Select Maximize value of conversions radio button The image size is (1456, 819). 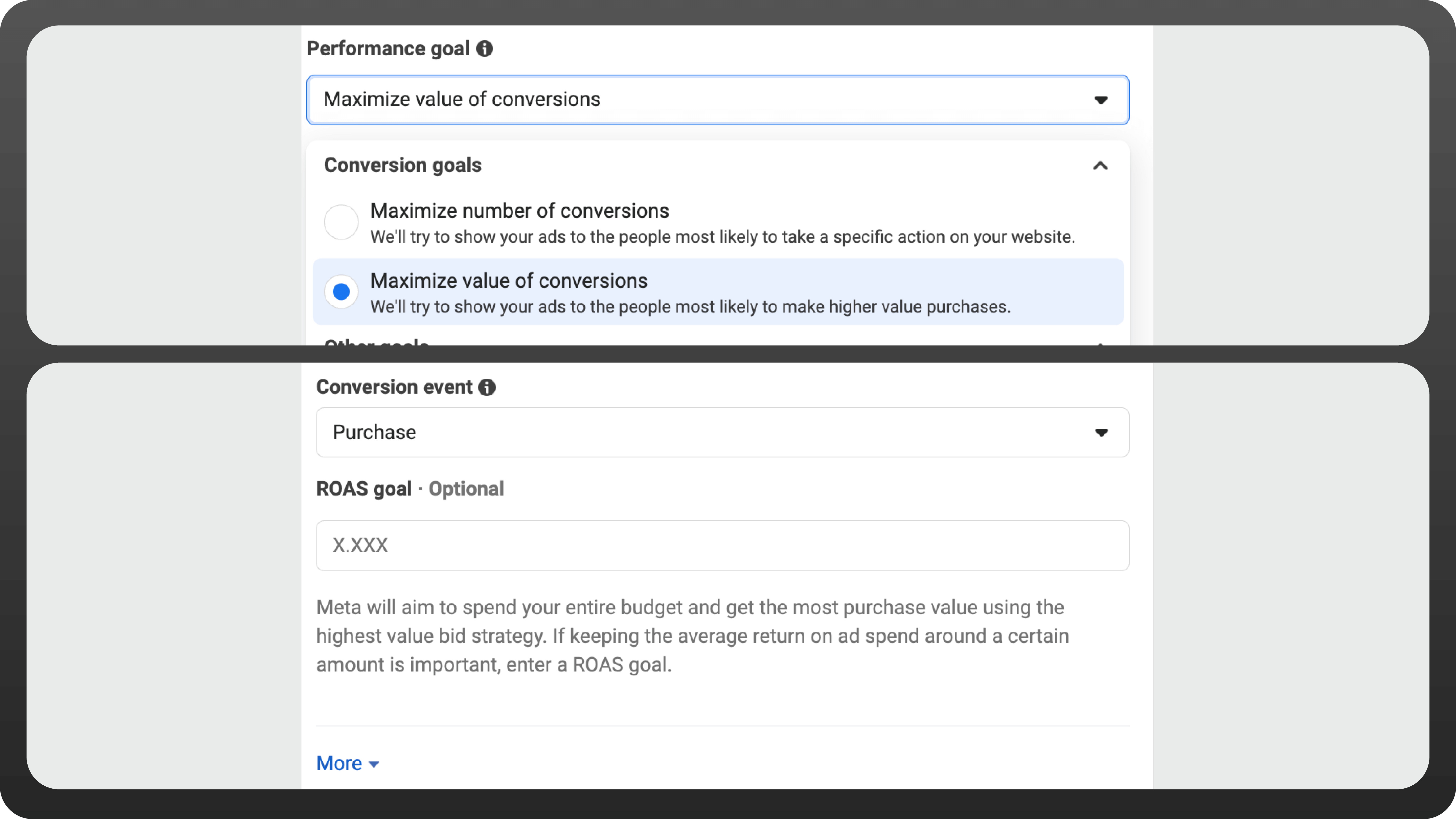click(341, 292)
